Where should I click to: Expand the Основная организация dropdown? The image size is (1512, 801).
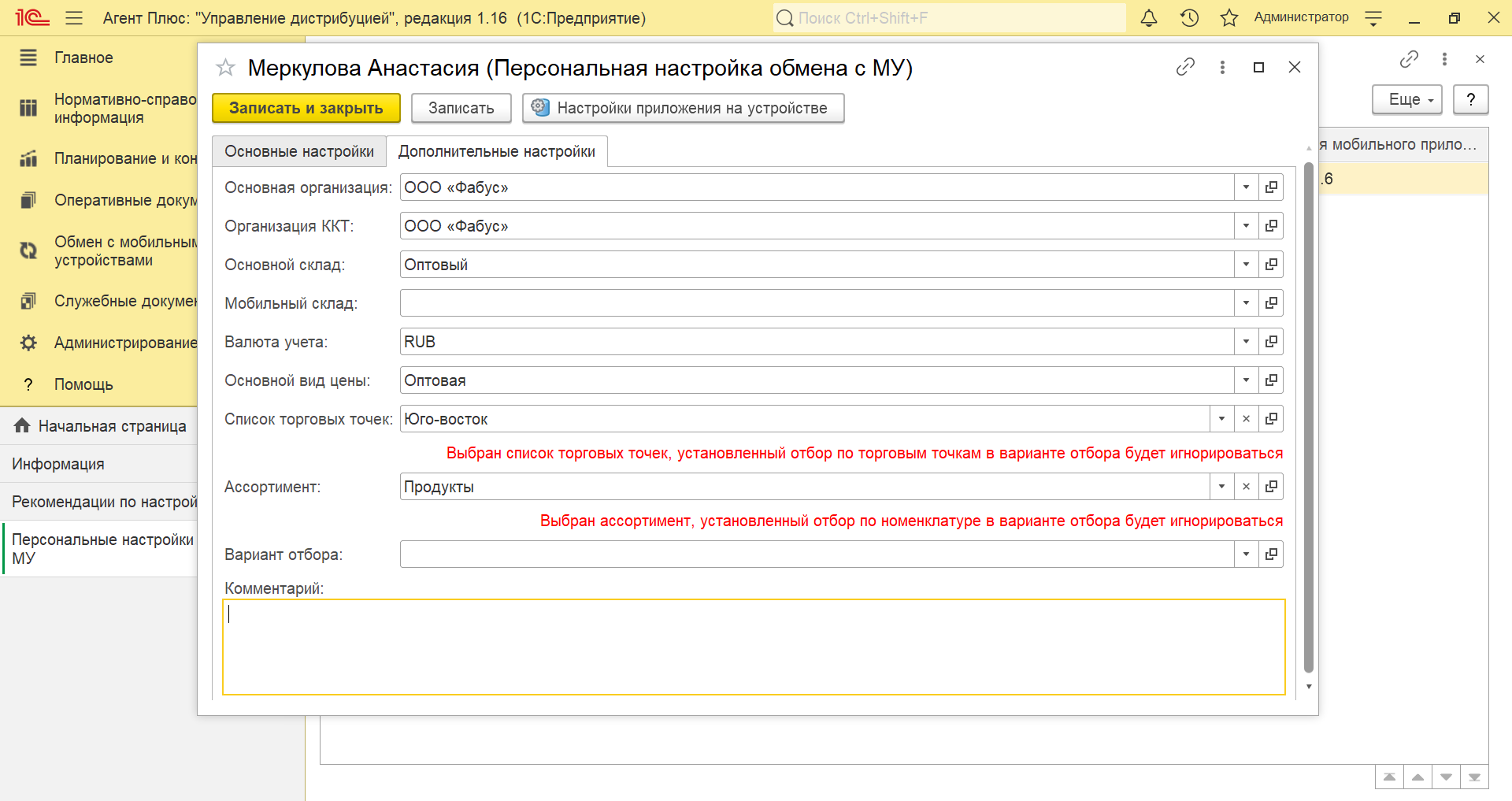coord(1246,187)
